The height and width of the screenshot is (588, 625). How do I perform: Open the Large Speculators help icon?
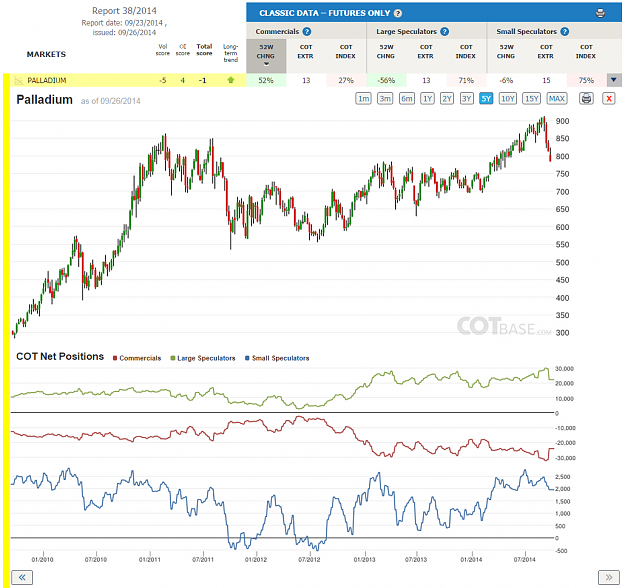pyautogui.click(x=444, y=31)
